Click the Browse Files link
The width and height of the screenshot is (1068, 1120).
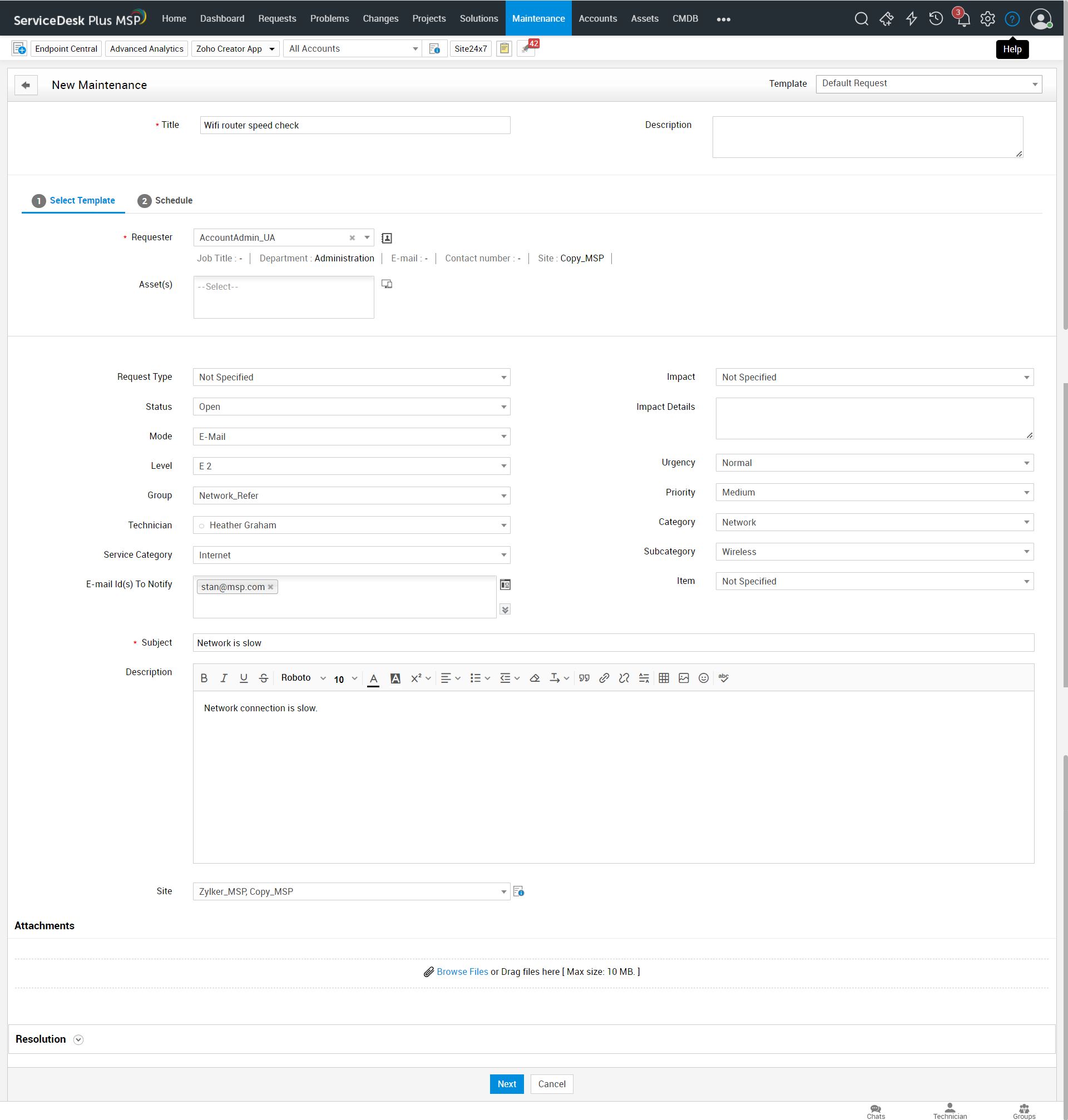(462, 972)
